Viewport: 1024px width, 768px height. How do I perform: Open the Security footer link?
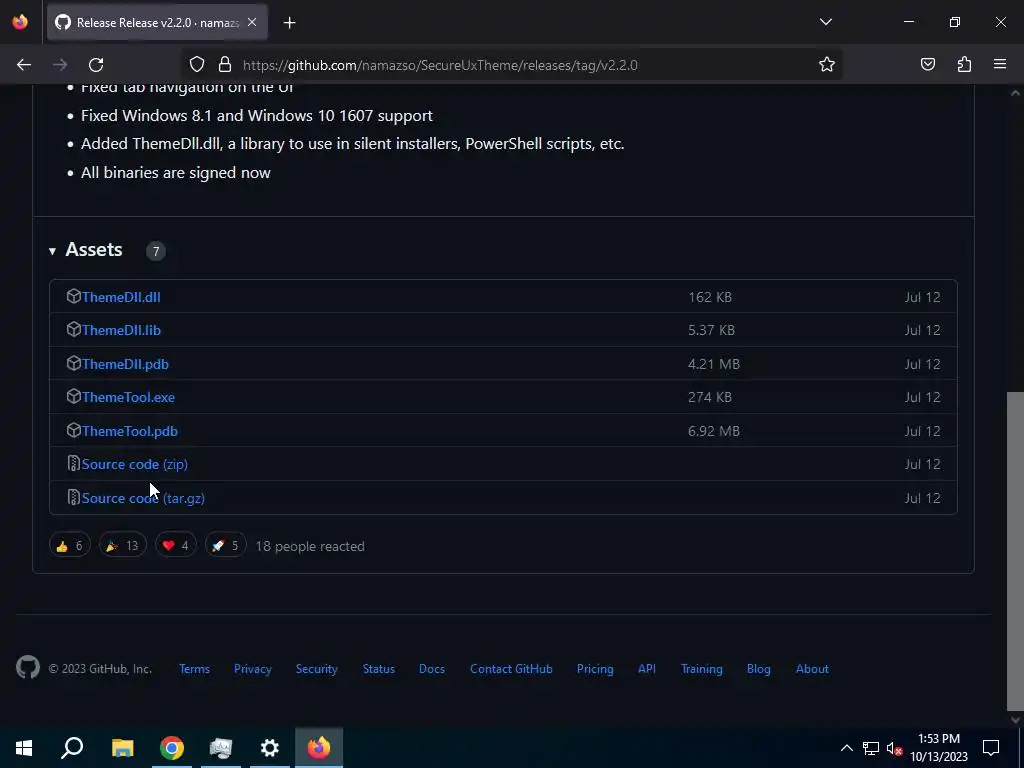tap(316, 669)
